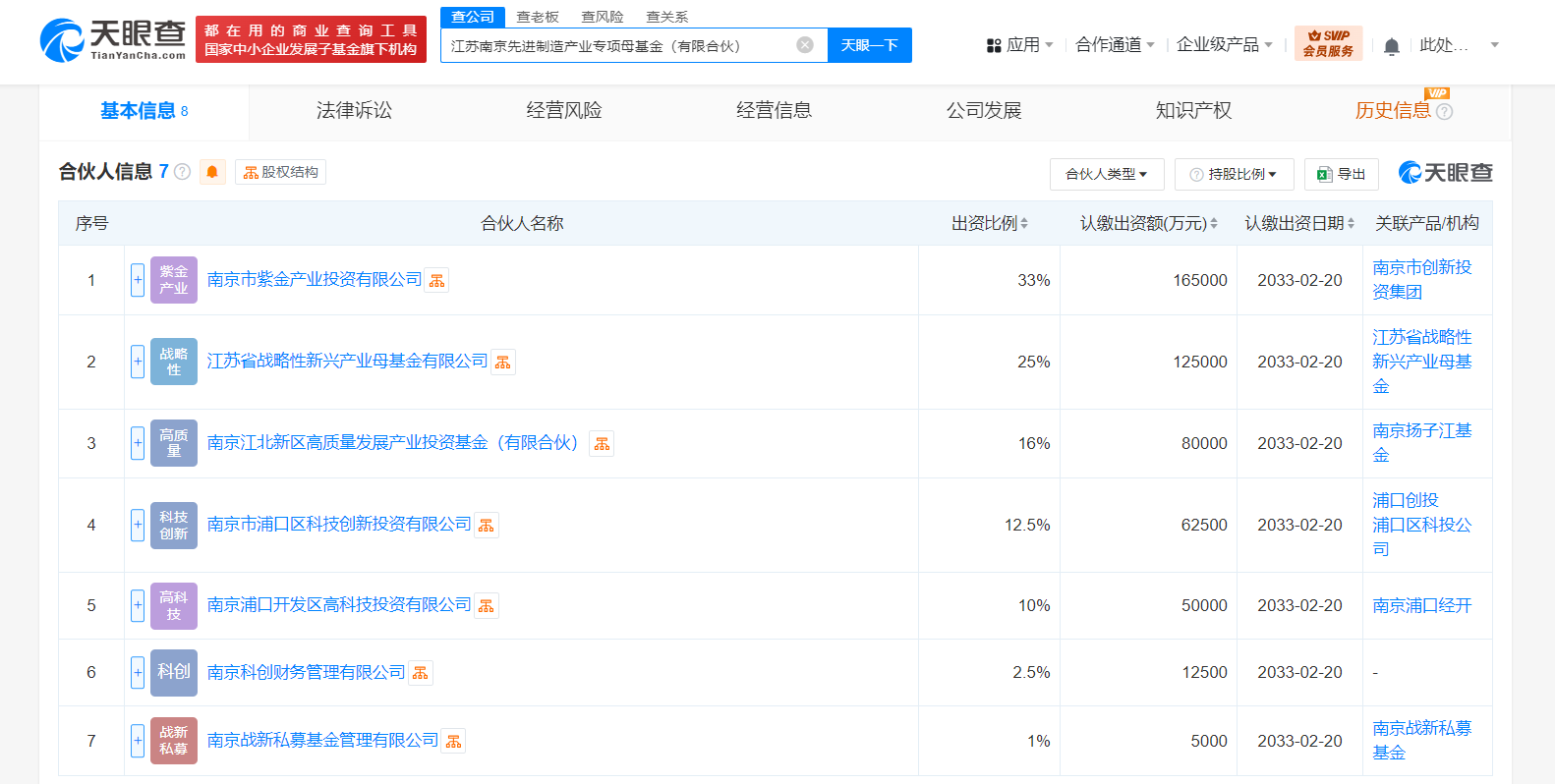Click the 科创 company logo tile

[174, 672]
